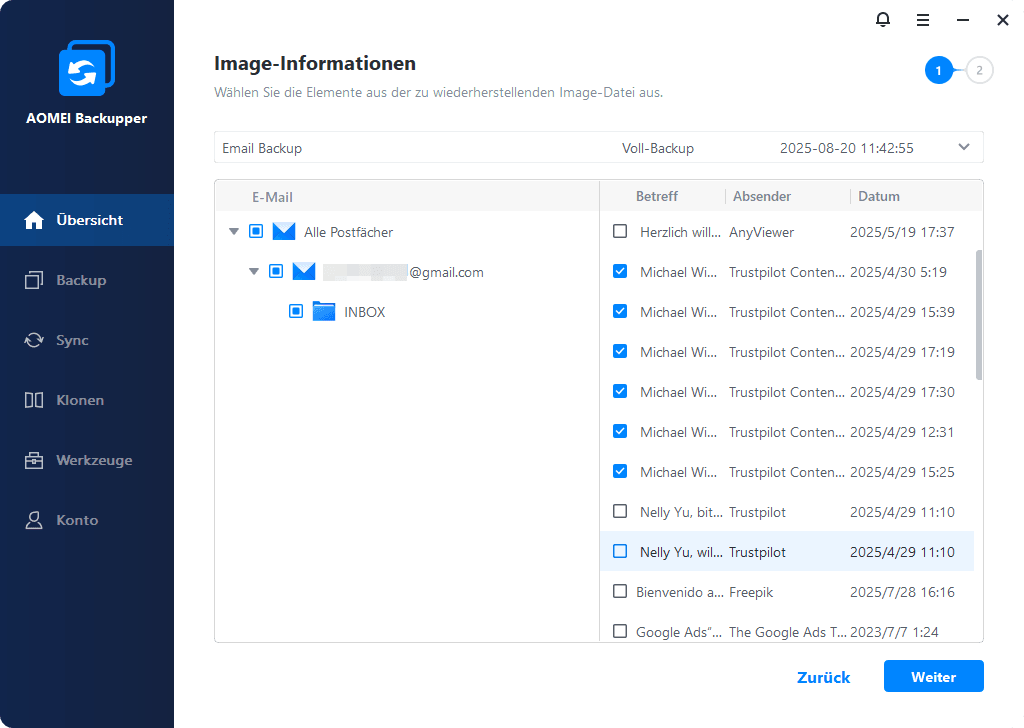The image size is (1024, 728).
Task: Uncheck the Michael Wi... email from 15:39
Action: click(x=620, y=311)
